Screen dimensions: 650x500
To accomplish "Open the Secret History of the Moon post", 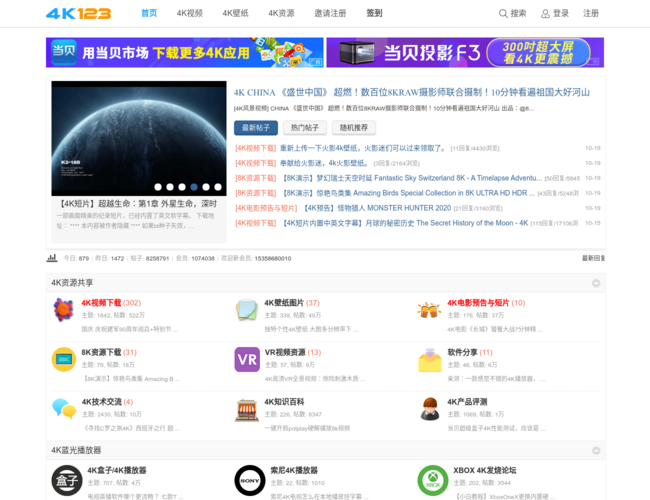I will [x=406, y=223].
